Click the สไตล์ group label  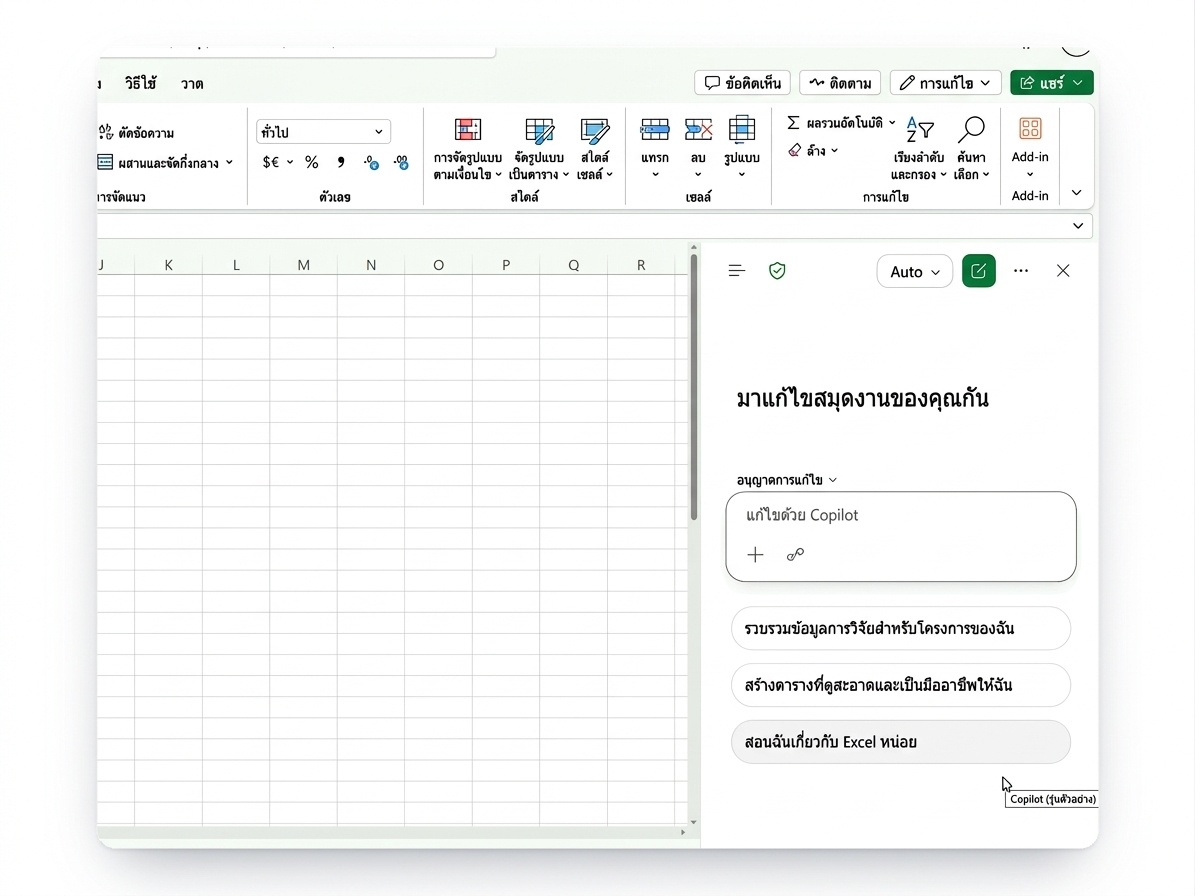(x=524, y=197)
